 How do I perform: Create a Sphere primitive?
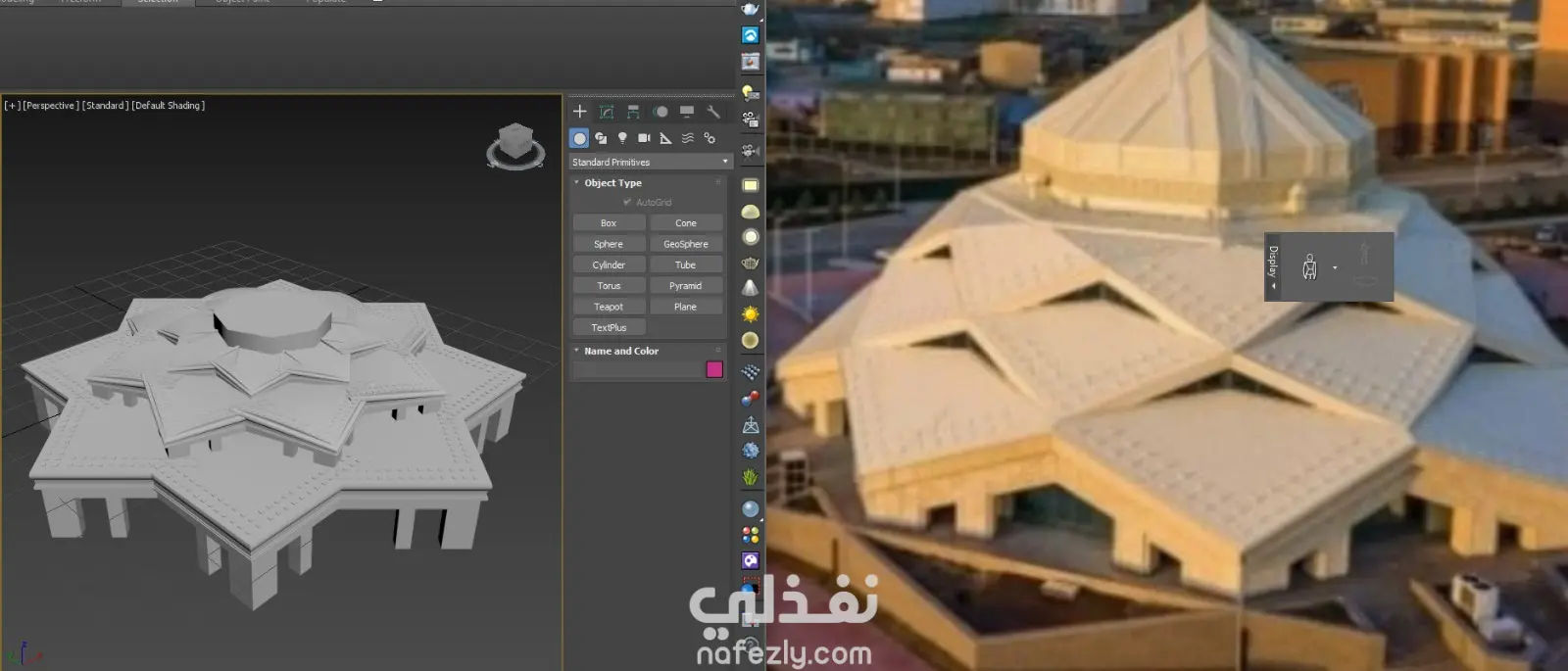[x=609, y=244]
